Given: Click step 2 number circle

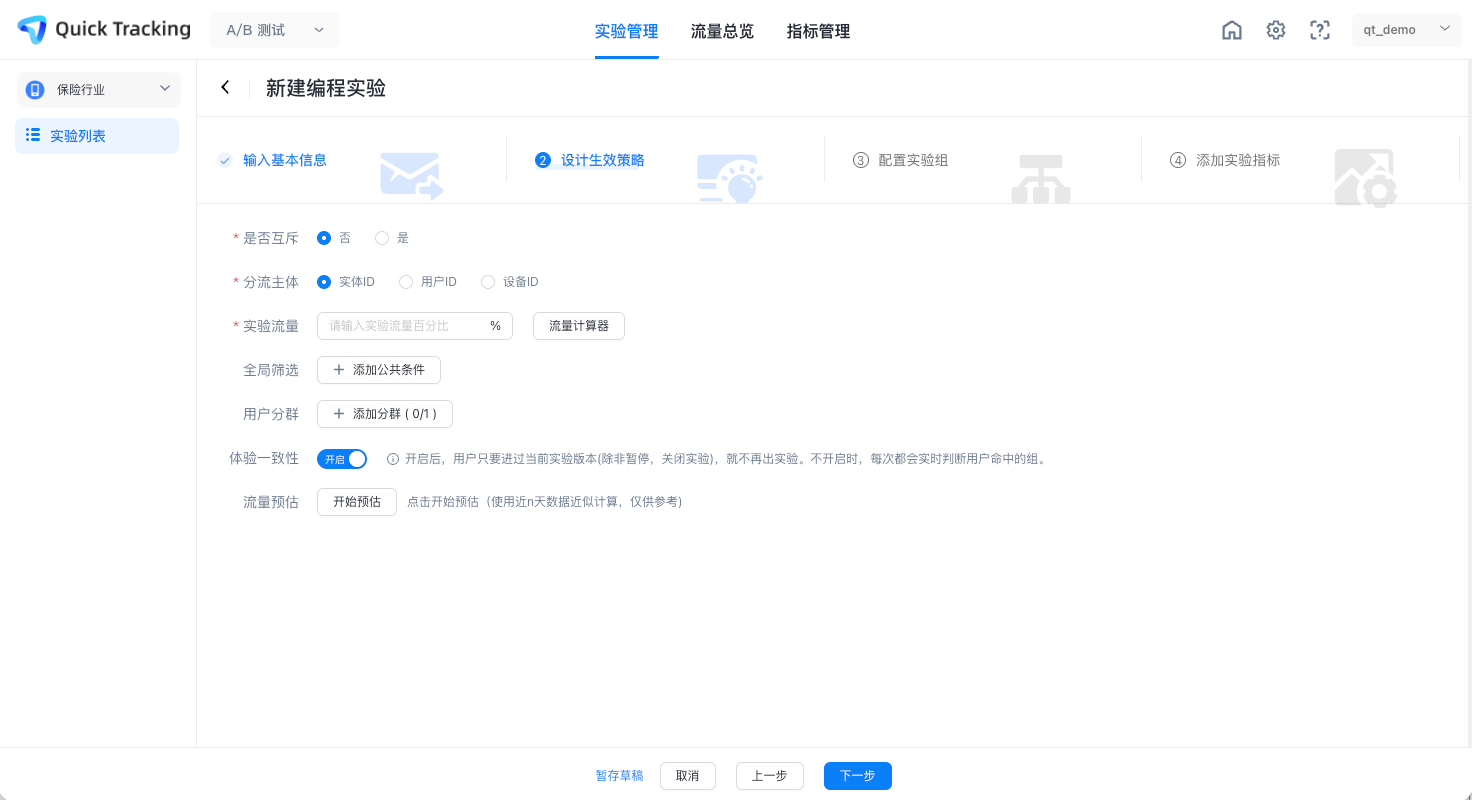Looking at the screenshot, I should [543, 160].
